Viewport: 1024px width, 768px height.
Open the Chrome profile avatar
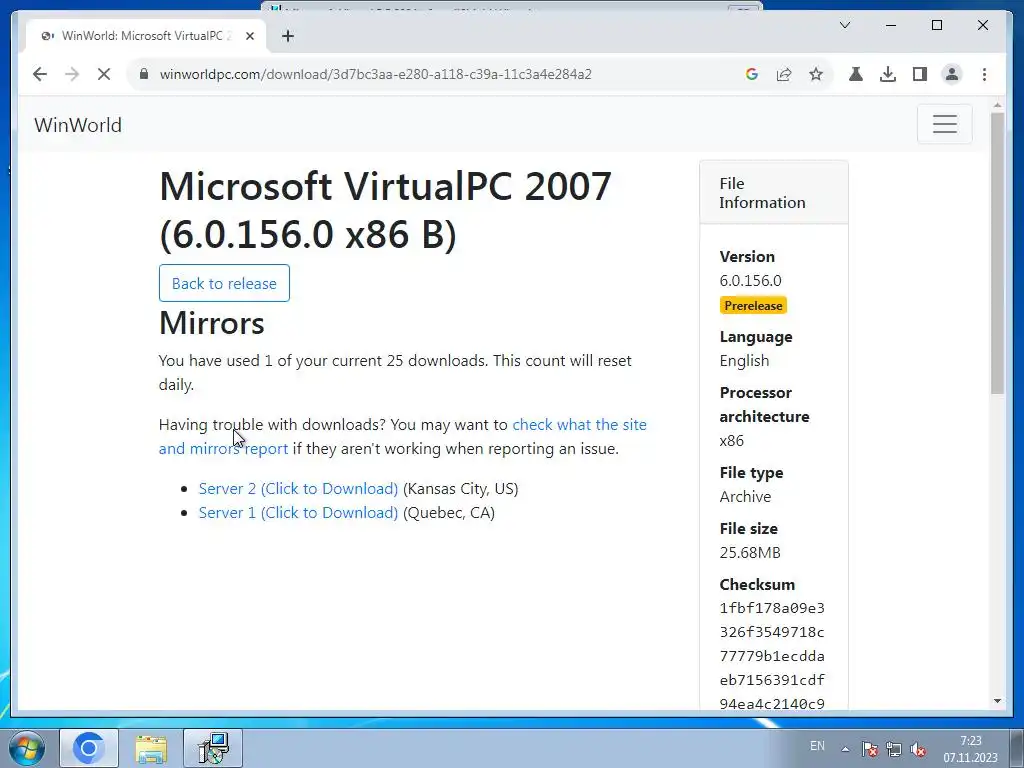[x=952, y=74]
